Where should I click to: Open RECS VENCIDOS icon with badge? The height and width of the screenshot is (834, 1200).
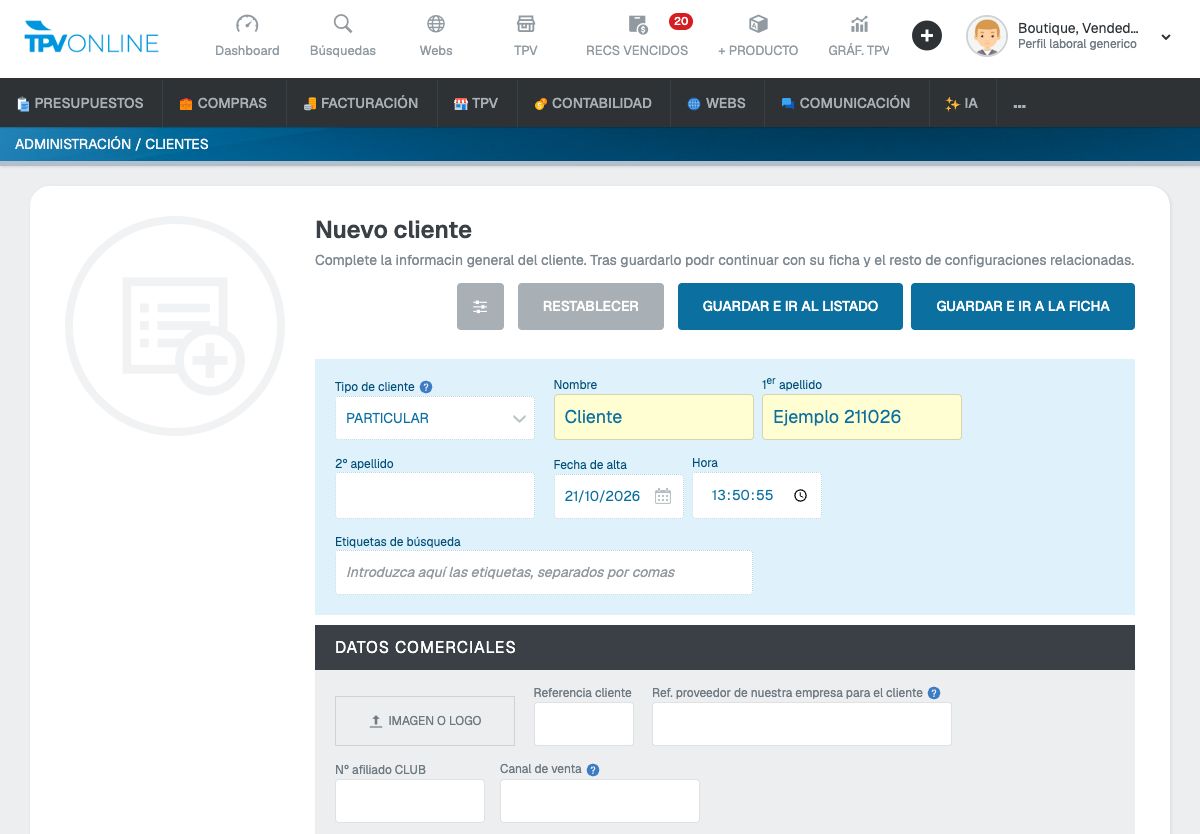coord(637,24)
